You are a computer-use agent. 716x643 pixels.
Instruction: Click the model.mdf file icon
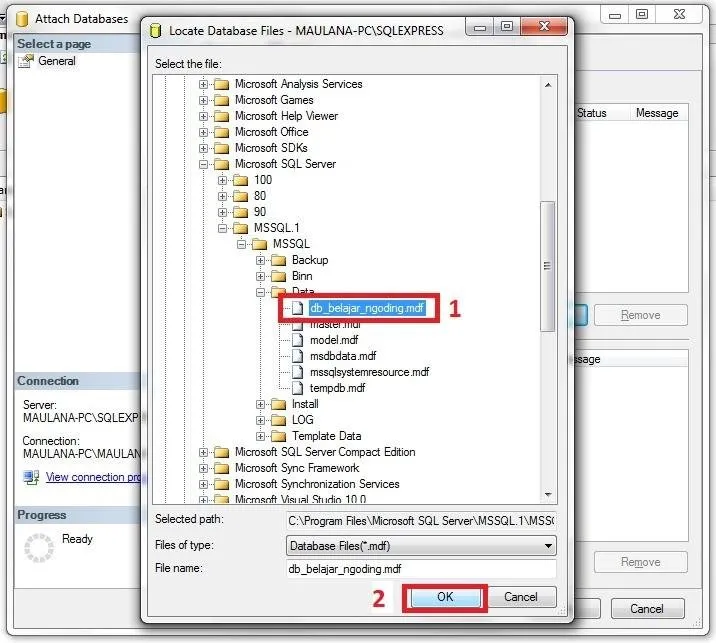297,340
